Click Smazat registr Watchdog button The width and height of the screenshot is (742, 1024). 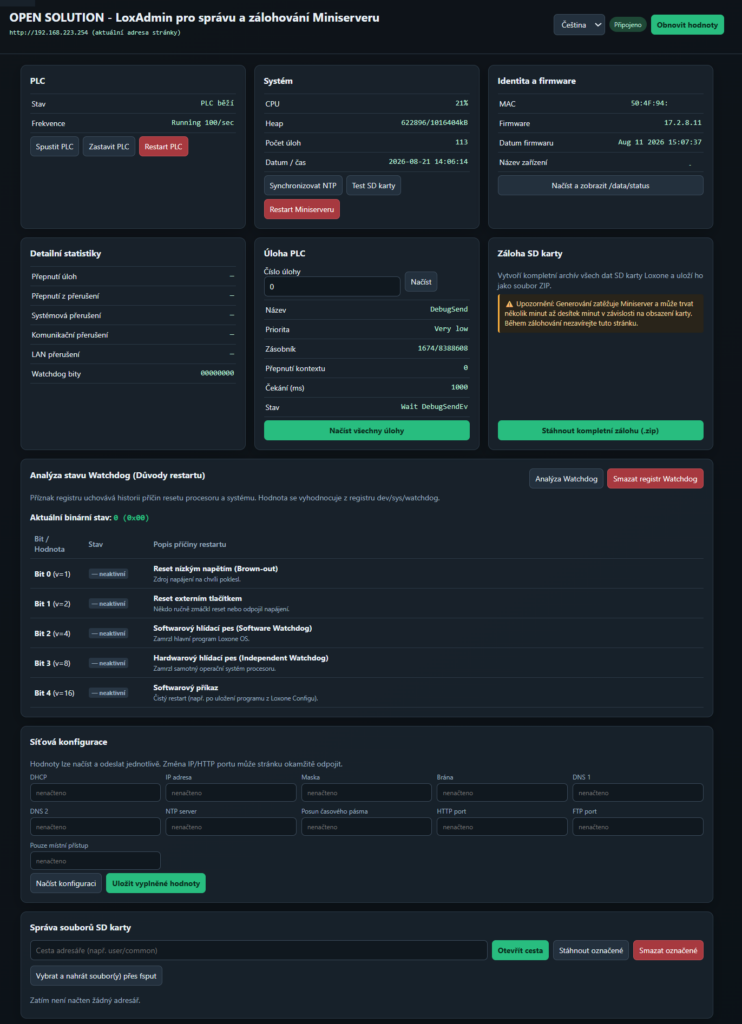coord(655,479)
